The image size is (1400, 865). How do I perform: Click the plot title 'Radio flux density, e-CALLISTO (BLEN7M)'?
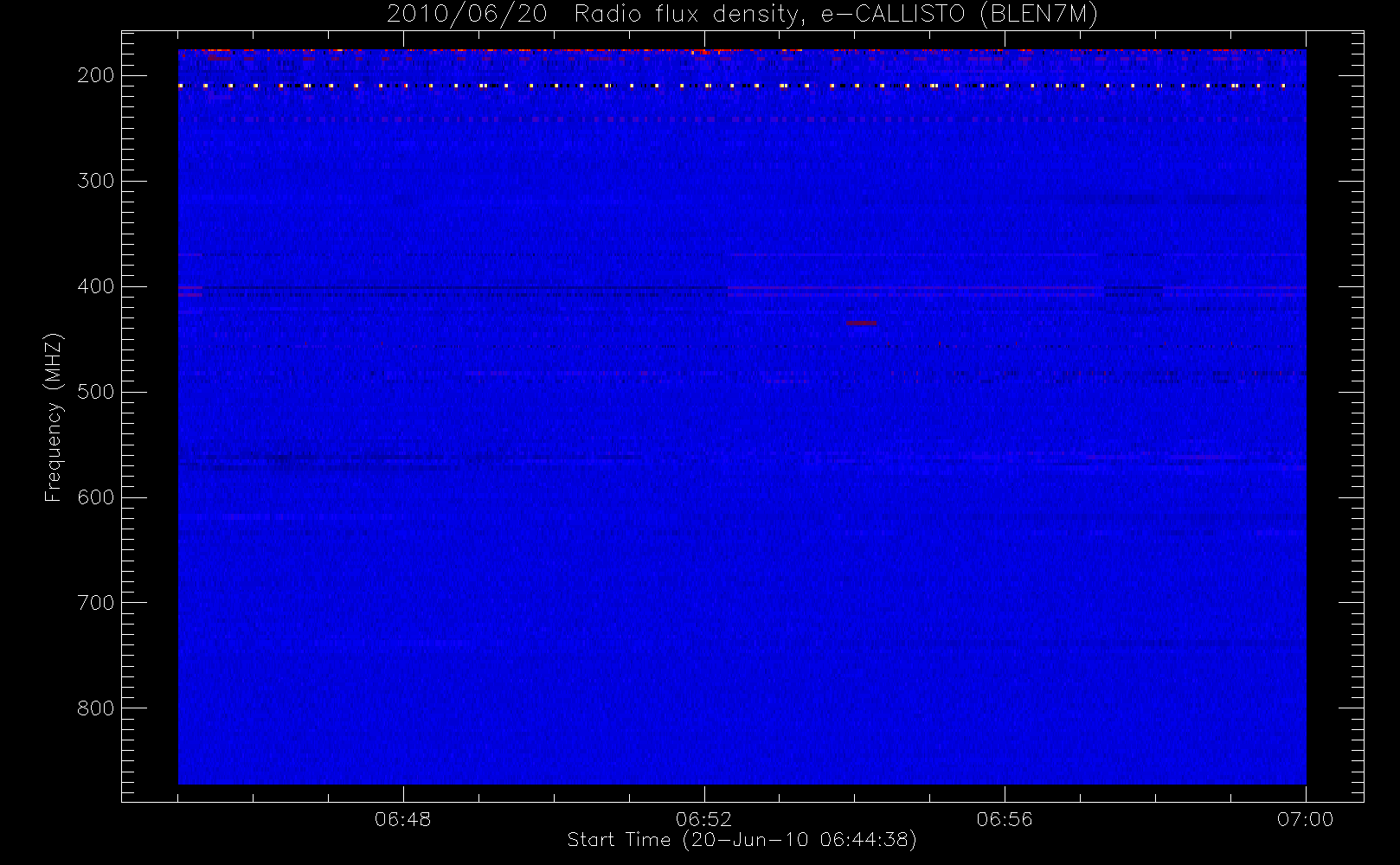pyautogui.click(x=836, y=15)
